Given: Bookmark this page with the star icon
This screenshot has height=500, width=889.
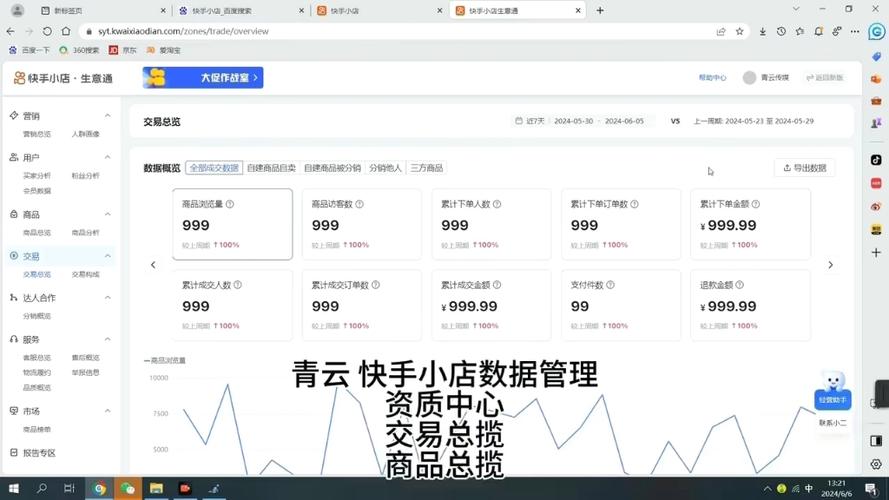Looking at the screenshot, I should pyautogui.click(x=739, y=31).
